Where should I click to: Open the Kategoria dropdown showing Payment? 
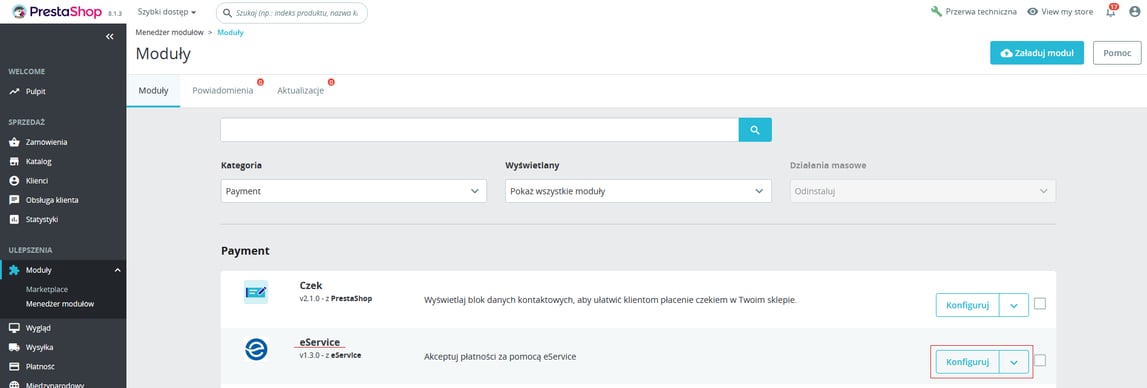pos(353,191)
